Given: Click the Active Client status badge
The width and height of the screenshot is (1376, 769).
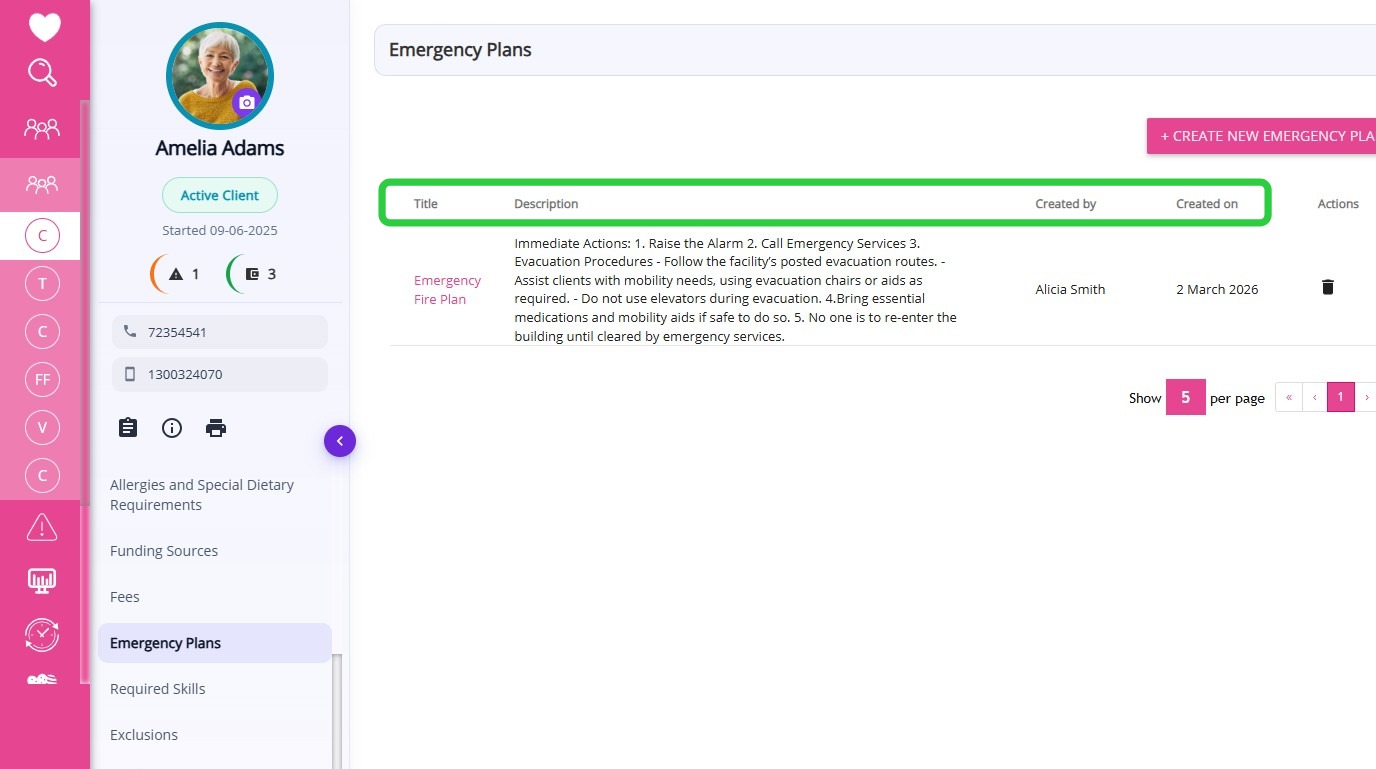Looking at the screenshot, I should (220, 196).
